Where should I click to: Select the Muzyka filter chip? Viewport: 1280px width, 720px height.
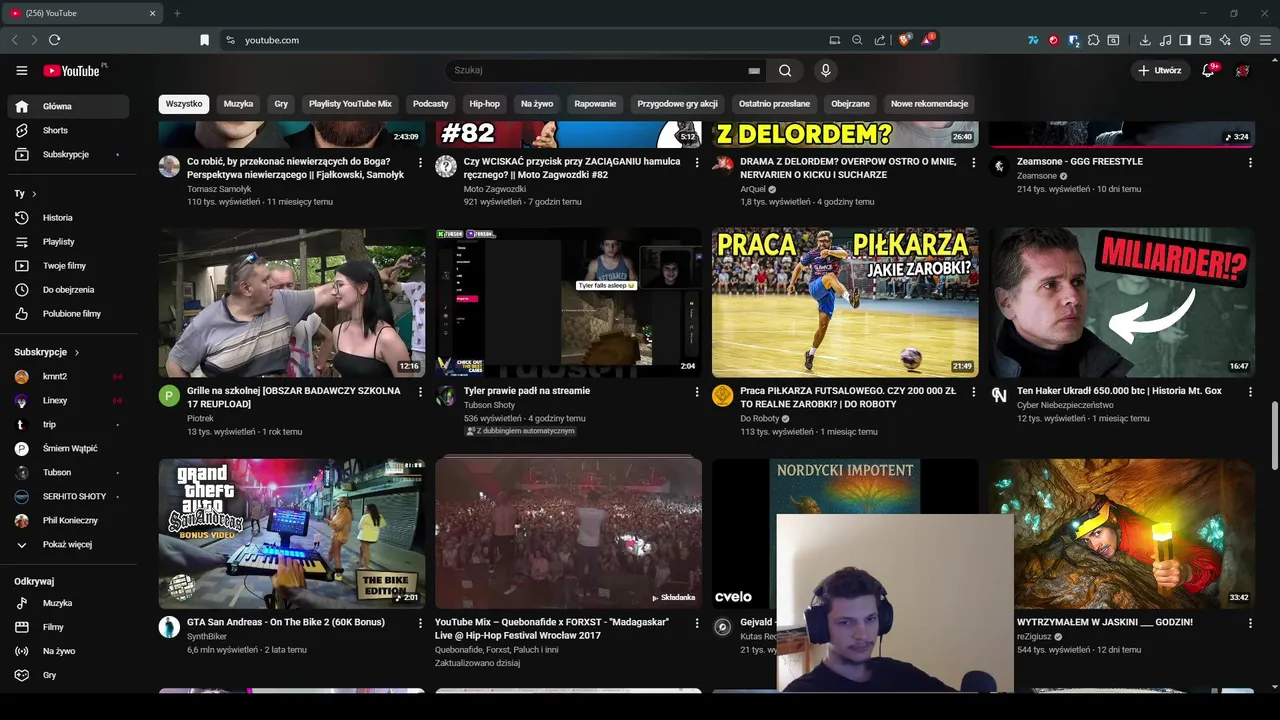[238, 104]
